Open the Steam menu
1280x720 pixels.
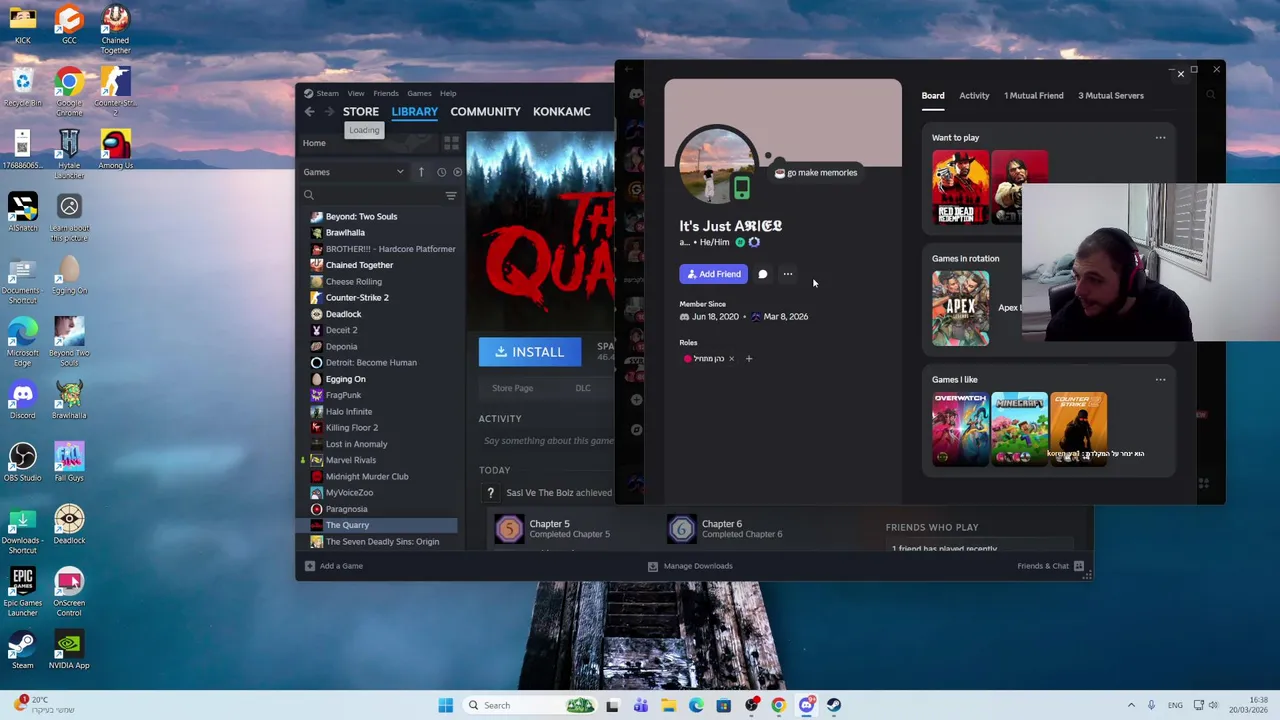pyautogui.click(x=327, y=93)
